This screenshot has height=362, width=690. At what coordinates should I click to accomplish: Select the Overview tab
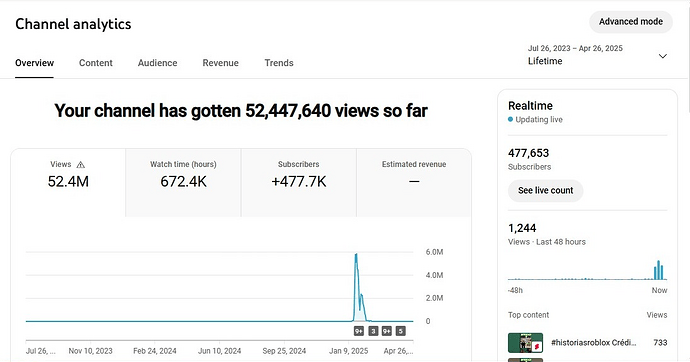click(34, 63)
